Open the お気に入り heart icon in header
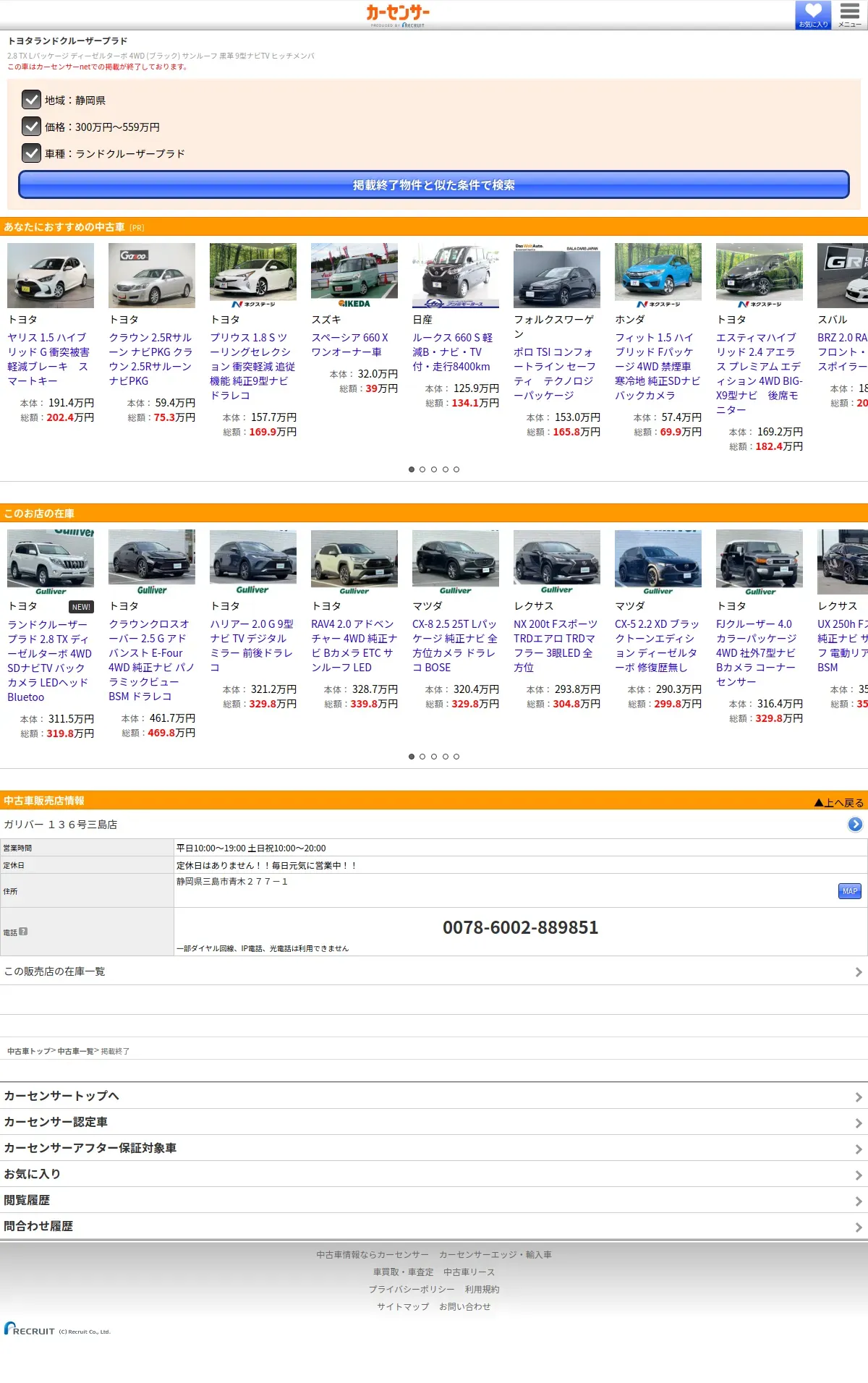 [x=813, y=14]
